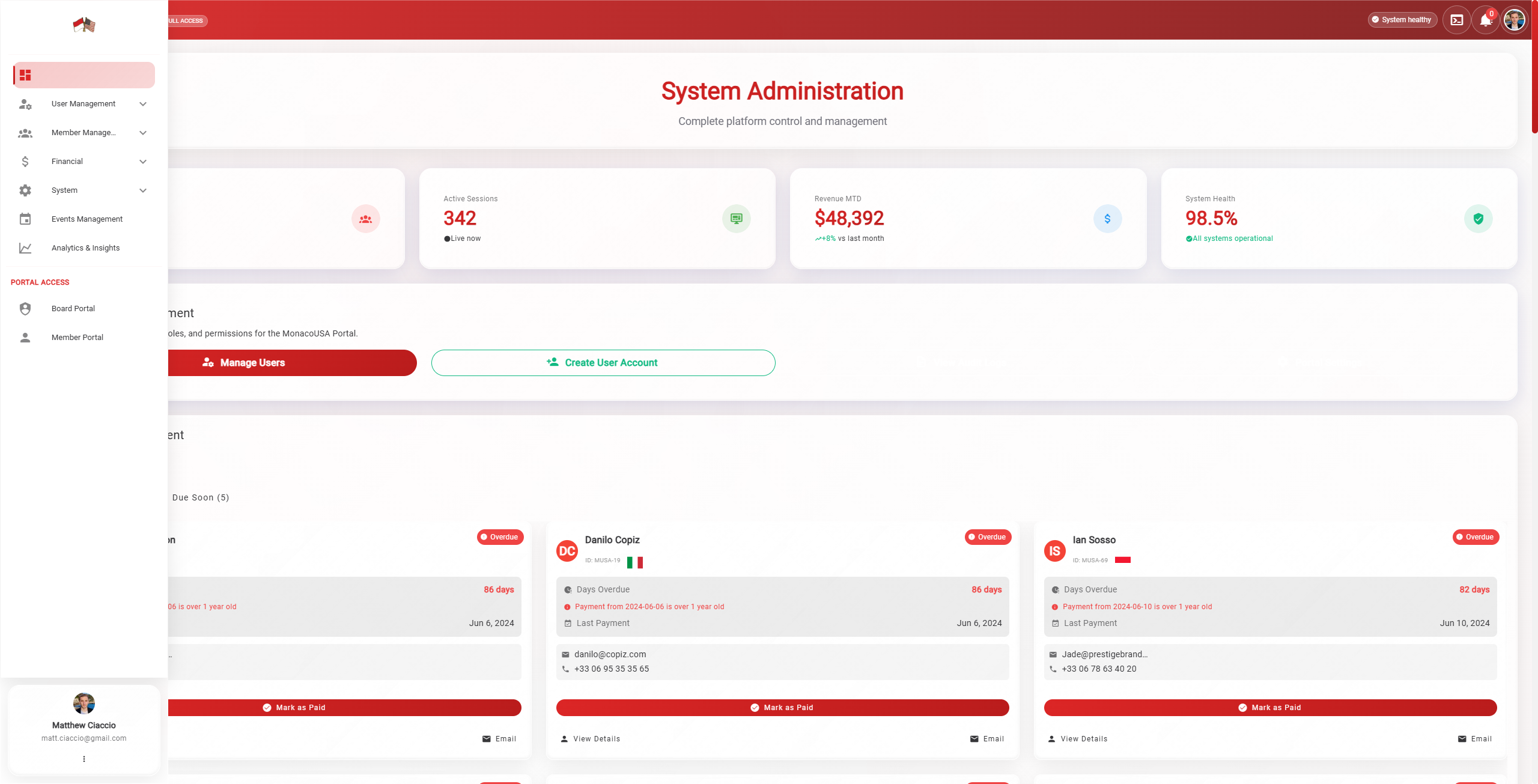The image size is (1538, 784).
Task: Mark Danilo Copiz as paid
Action: [x=782, y=708]
